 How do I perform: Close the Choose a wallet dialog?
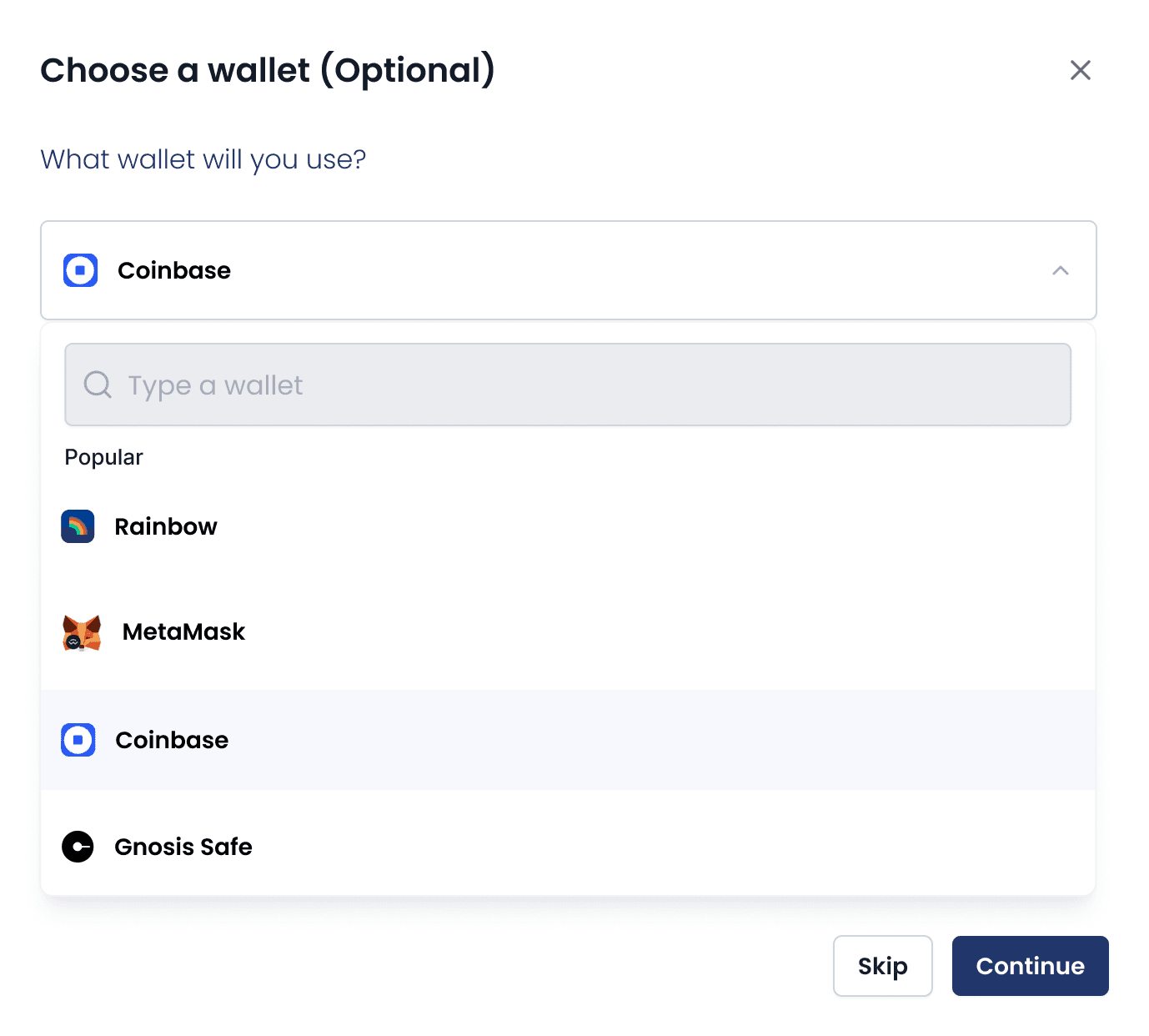click(1080, 70)
